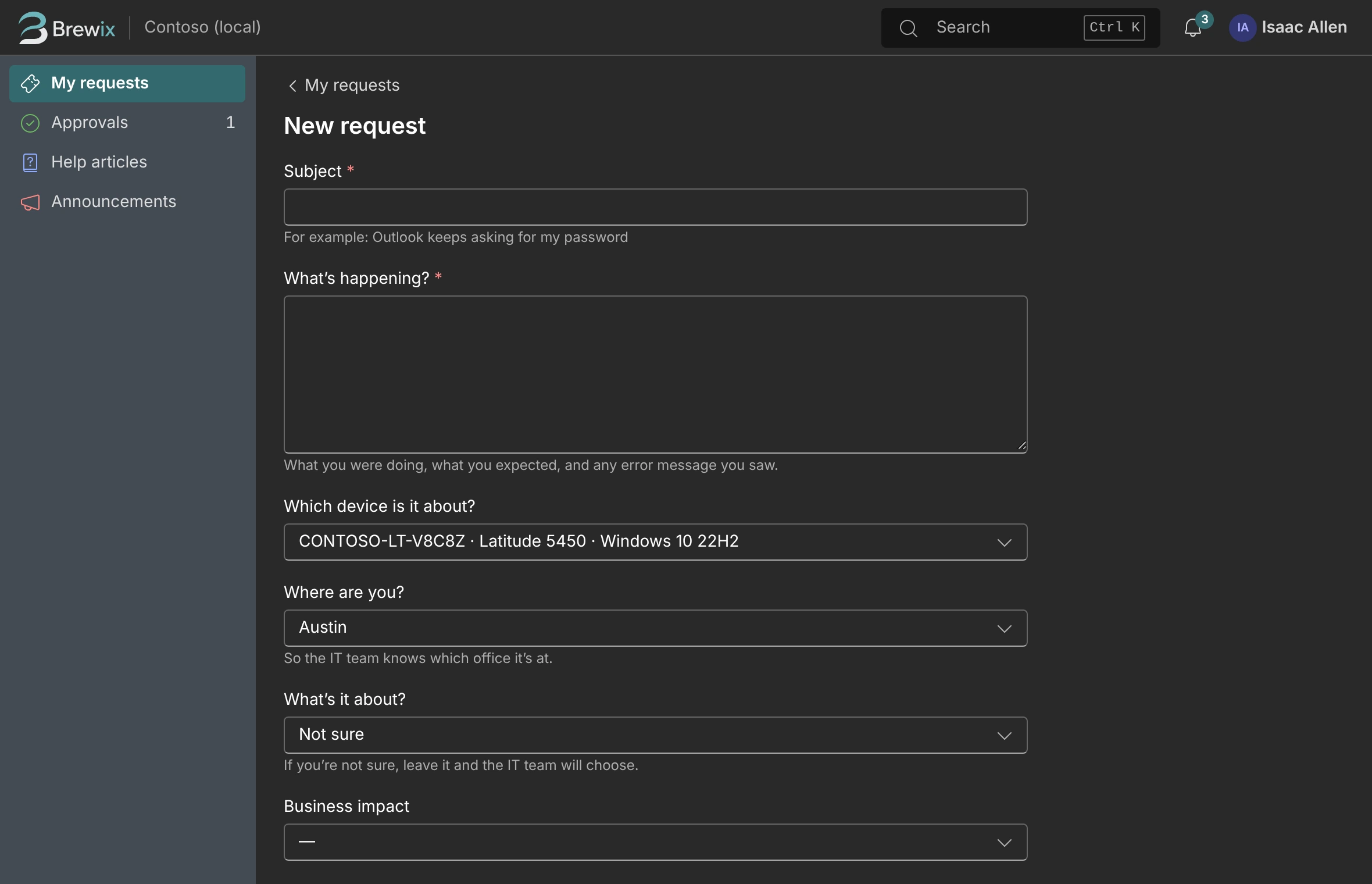Click the My requests ticket icon
Screen dimensions: 1372x884
tap(30, 84)
